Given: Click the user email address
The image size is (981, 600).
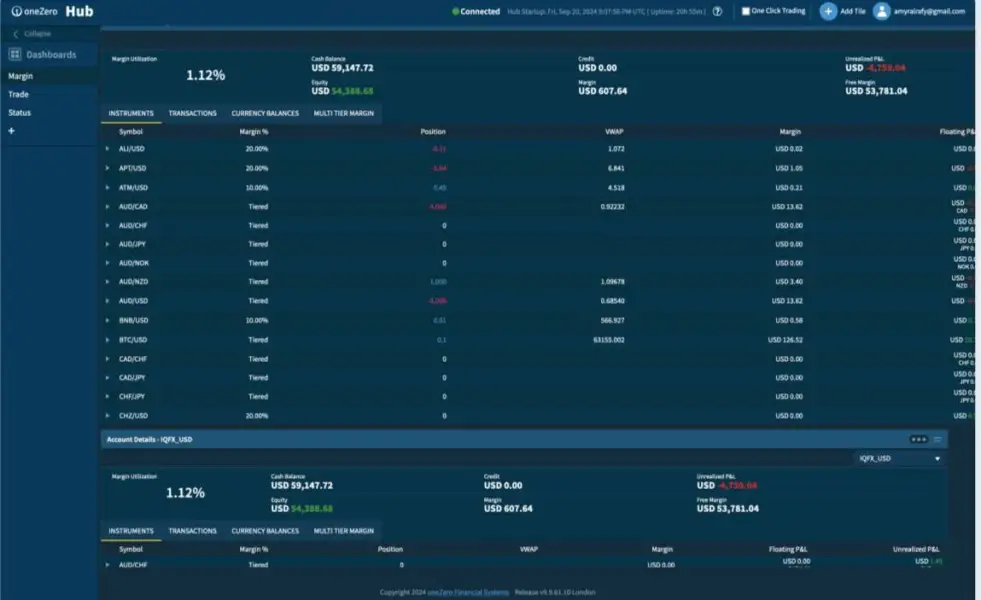Looking at the screenshot, I should 929,11.
